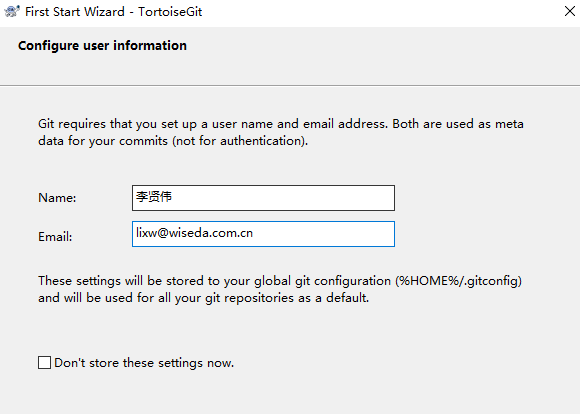Click the Email: label

point(55,236)
